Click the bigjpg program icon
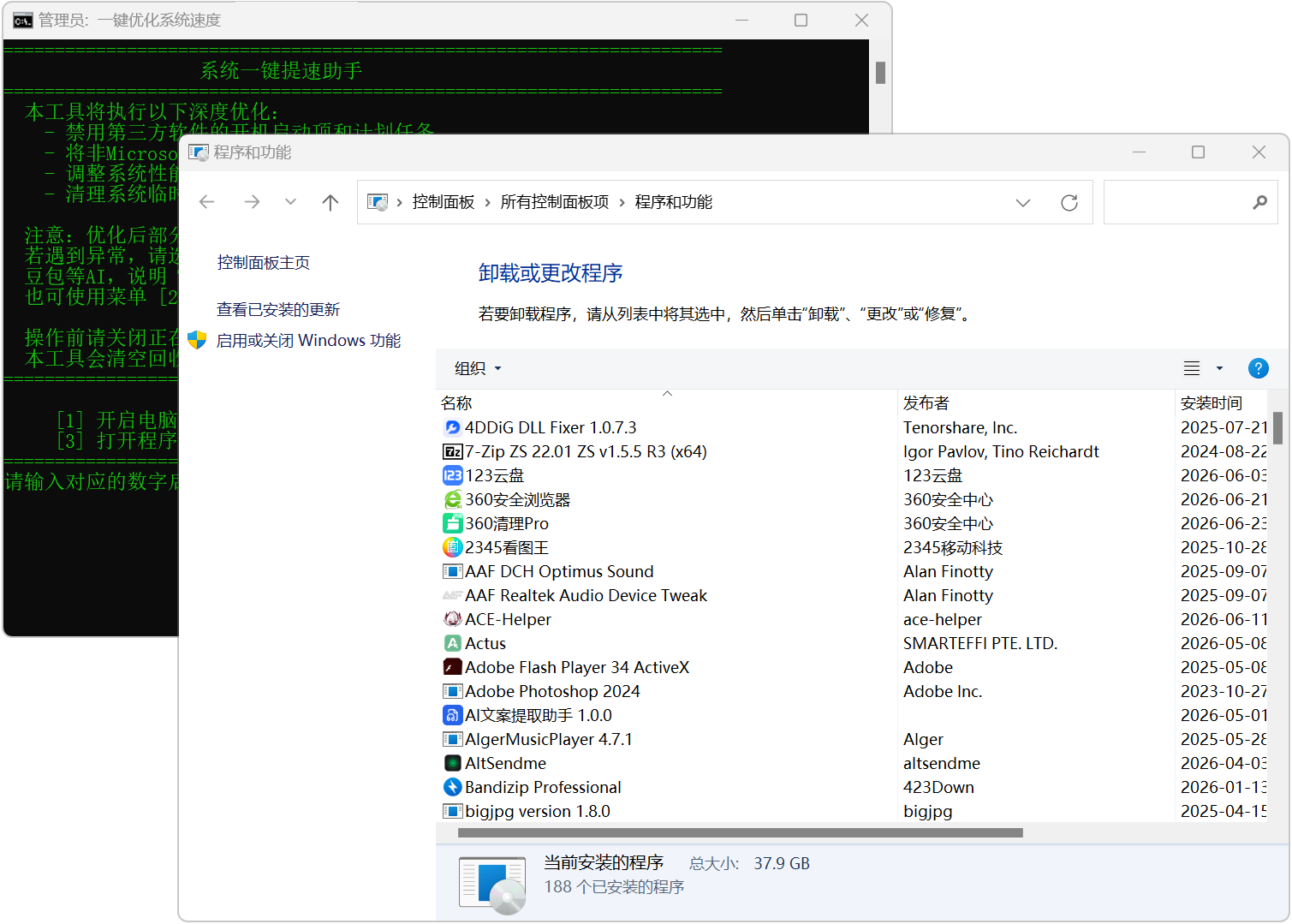 tap(452, 811)
